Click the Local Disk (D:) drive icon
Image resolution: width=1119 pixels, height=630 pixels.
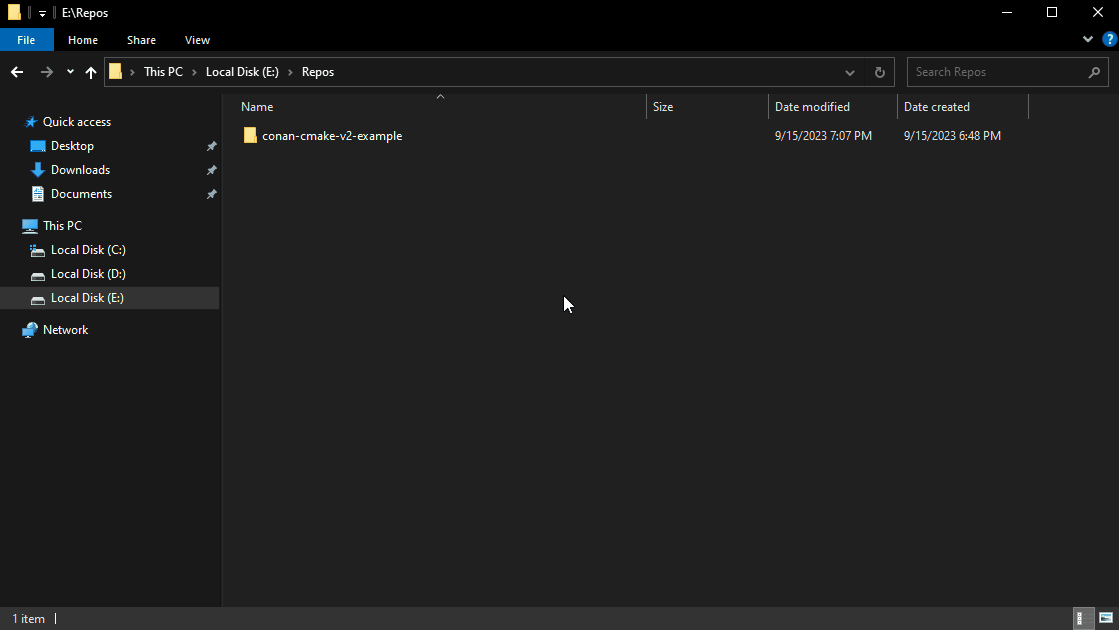pyautogui.click(x=38, y=275)
